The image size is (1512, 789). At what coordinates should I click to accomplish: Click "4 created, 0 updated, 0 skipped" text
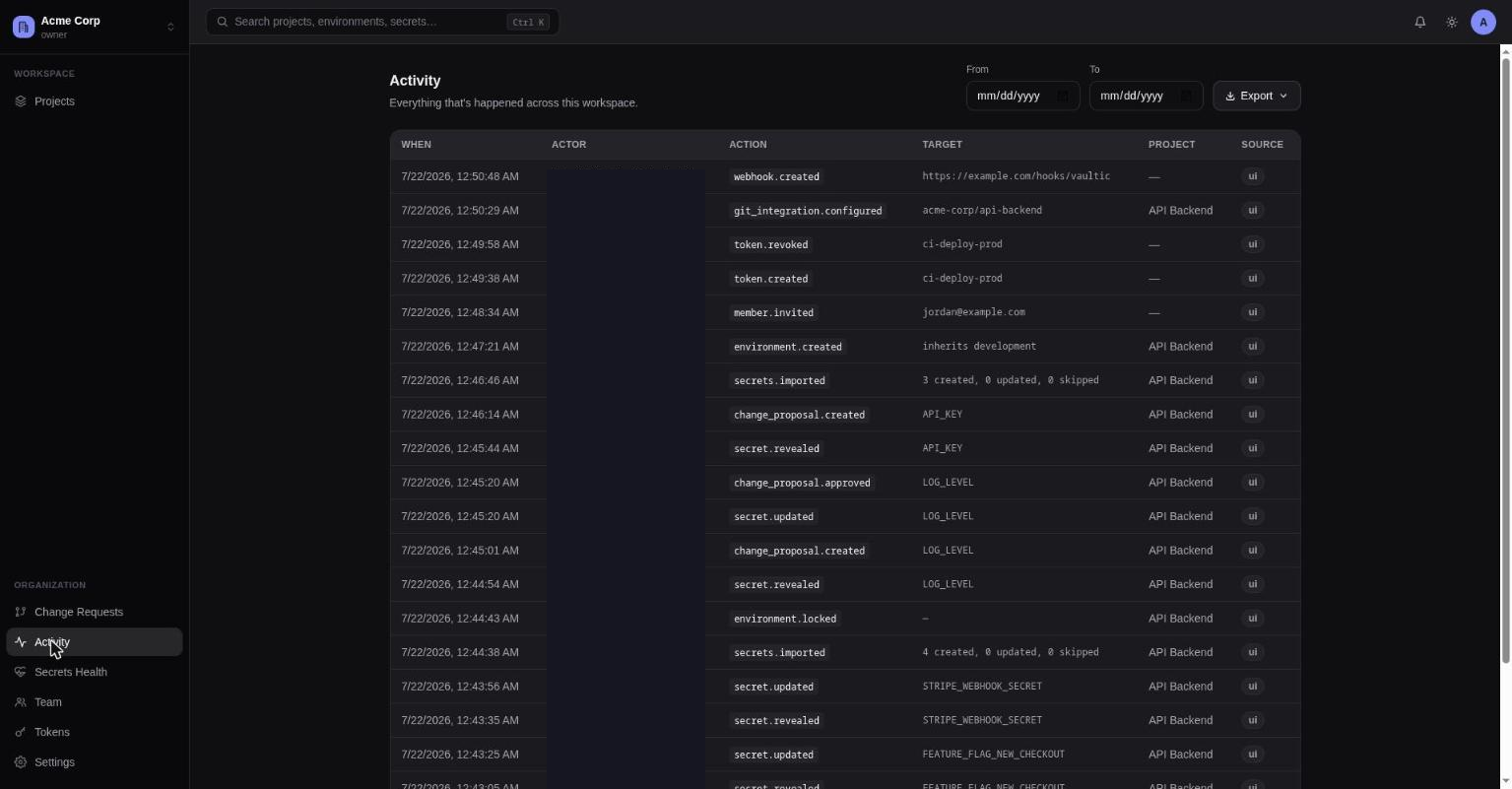pyautogui.click(x=1011, y=652)
